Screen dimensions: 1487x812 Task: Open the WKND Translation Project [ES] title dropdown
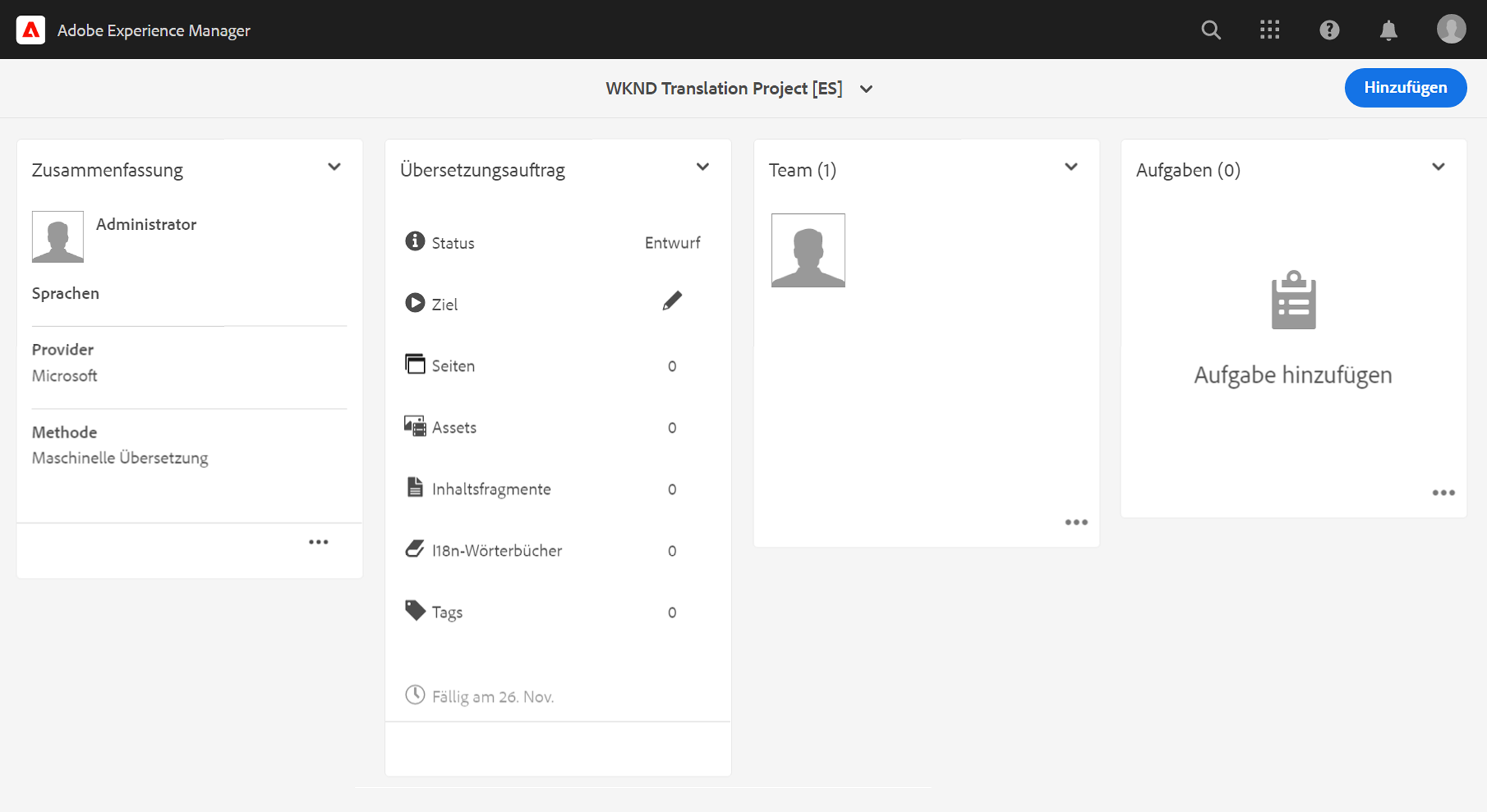866,89
